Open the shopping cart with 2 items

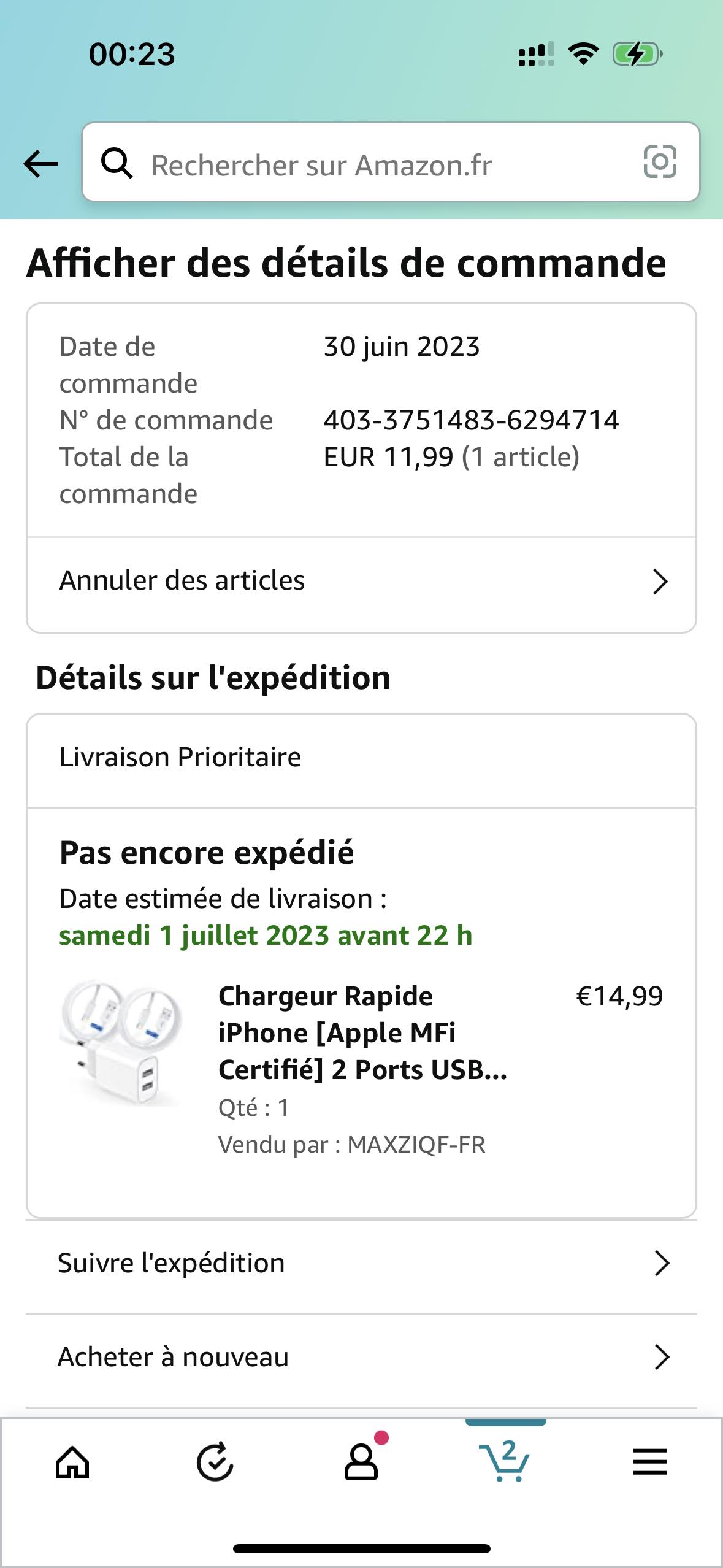pos(505,1462)
